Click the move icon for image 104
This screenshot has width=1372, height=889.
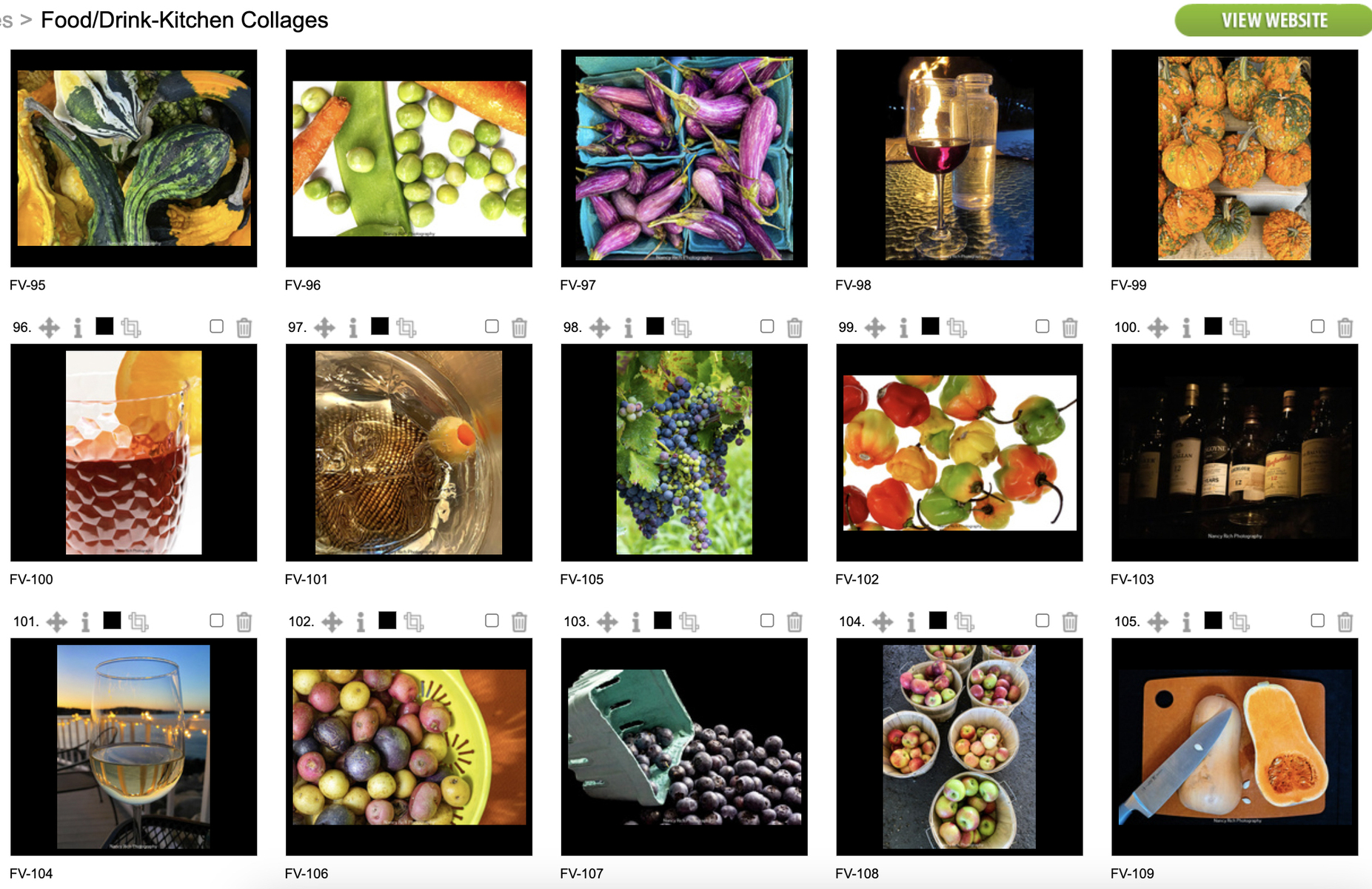pos(883,622)
